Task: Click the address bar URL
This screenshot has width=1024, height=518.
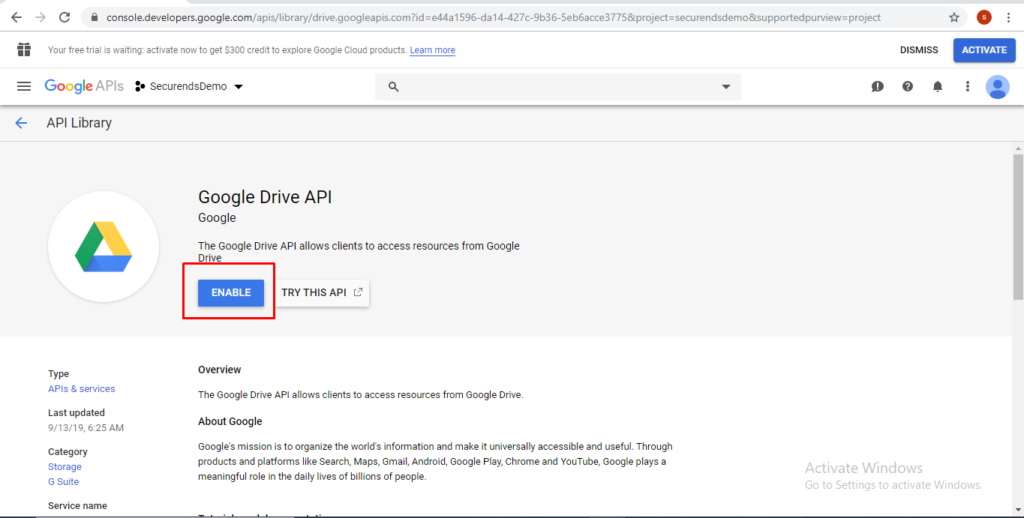Action: pyautogui.click(x=493, y=18)
